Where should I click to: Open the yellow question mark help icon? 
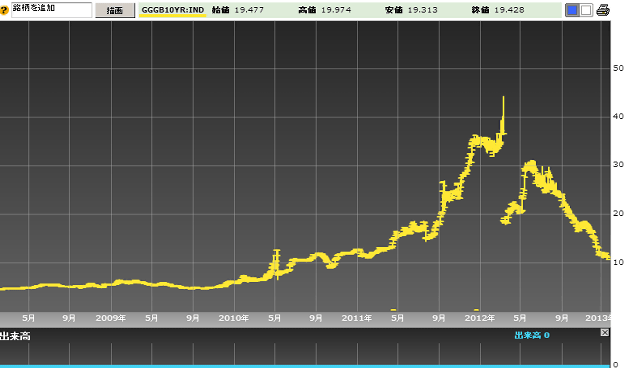tap(4, 10)
